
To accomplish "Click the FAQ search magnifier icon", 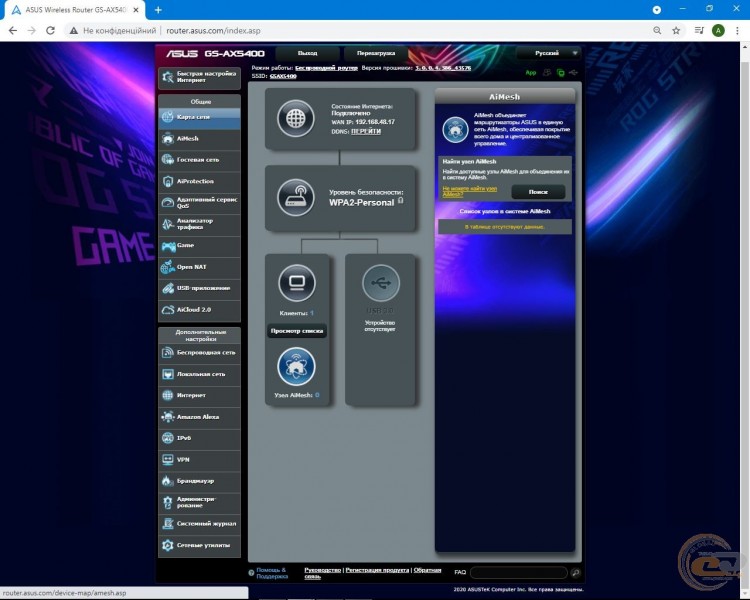I will 575,573.
